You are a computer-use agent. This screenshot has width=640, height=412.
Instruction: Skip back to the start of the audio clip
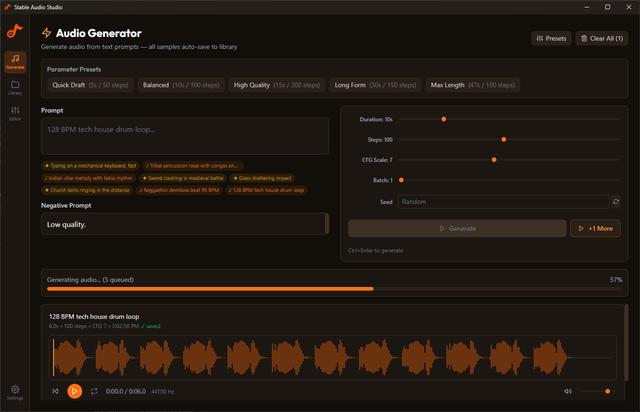coord(56,391)
